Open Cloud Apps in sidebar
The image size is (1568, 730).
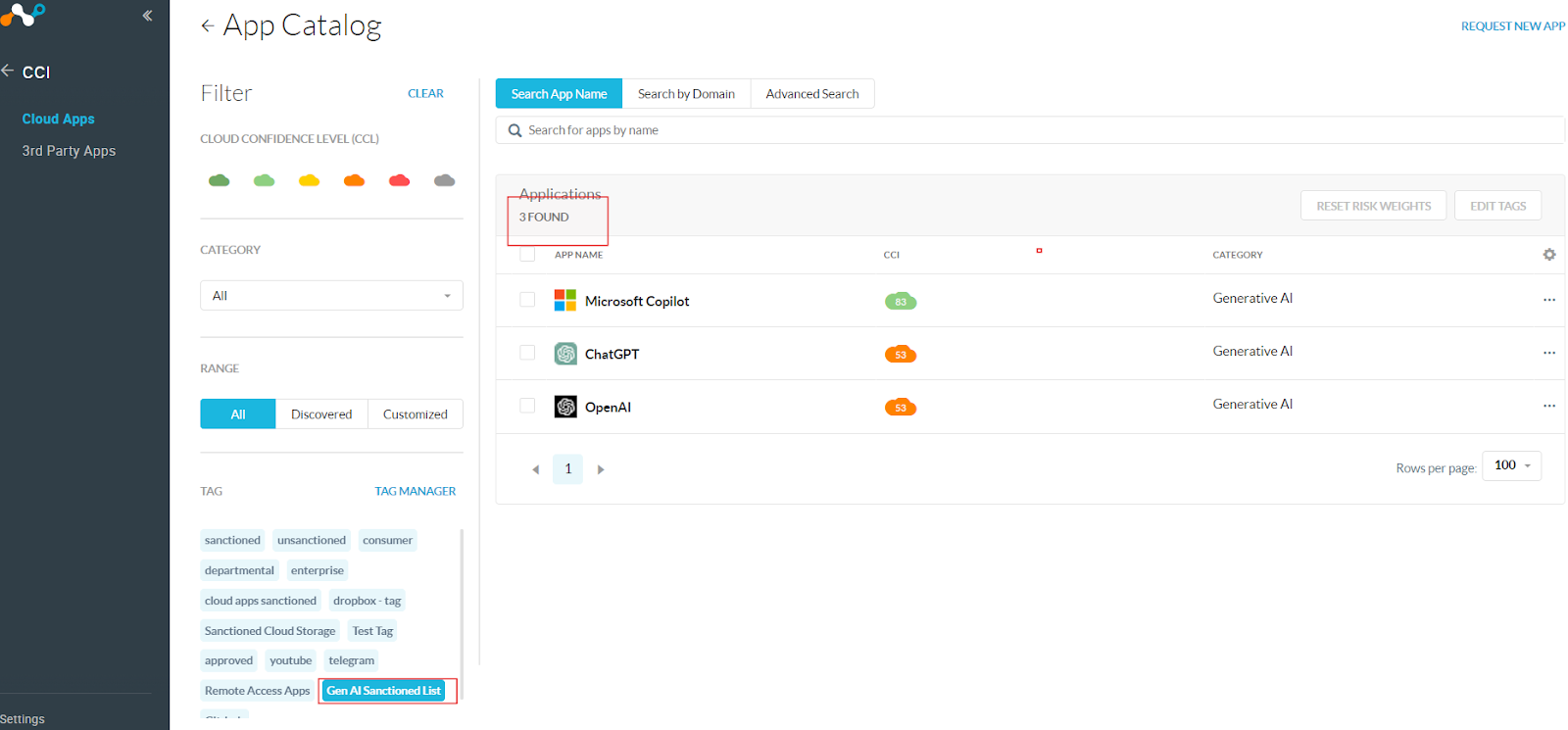[59, 119]
